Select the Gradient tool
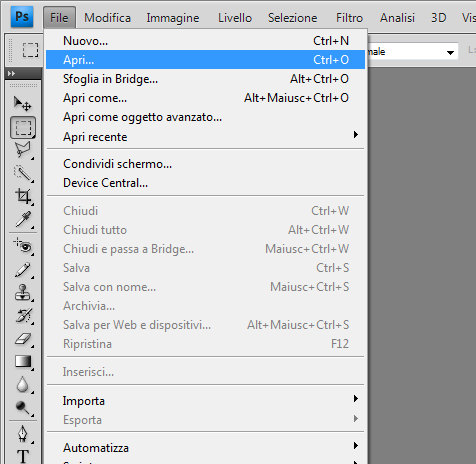The height and width of the screenshot is (464, 476). (22, 362)
